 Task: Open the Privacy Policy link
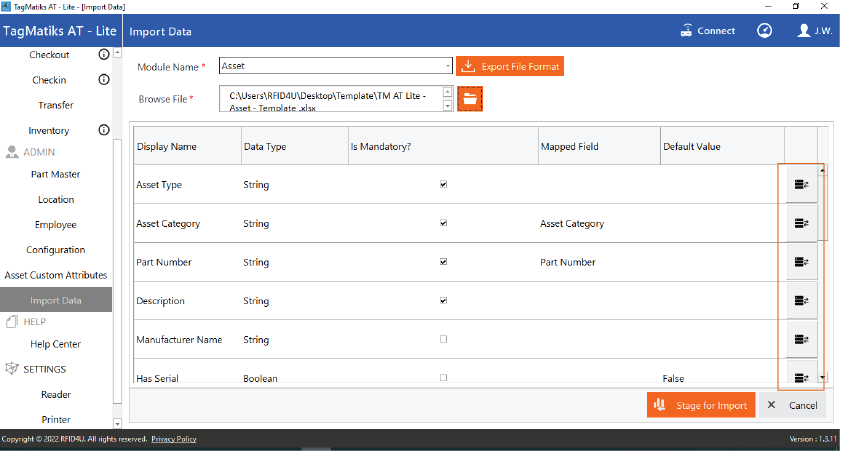(174, 439)
